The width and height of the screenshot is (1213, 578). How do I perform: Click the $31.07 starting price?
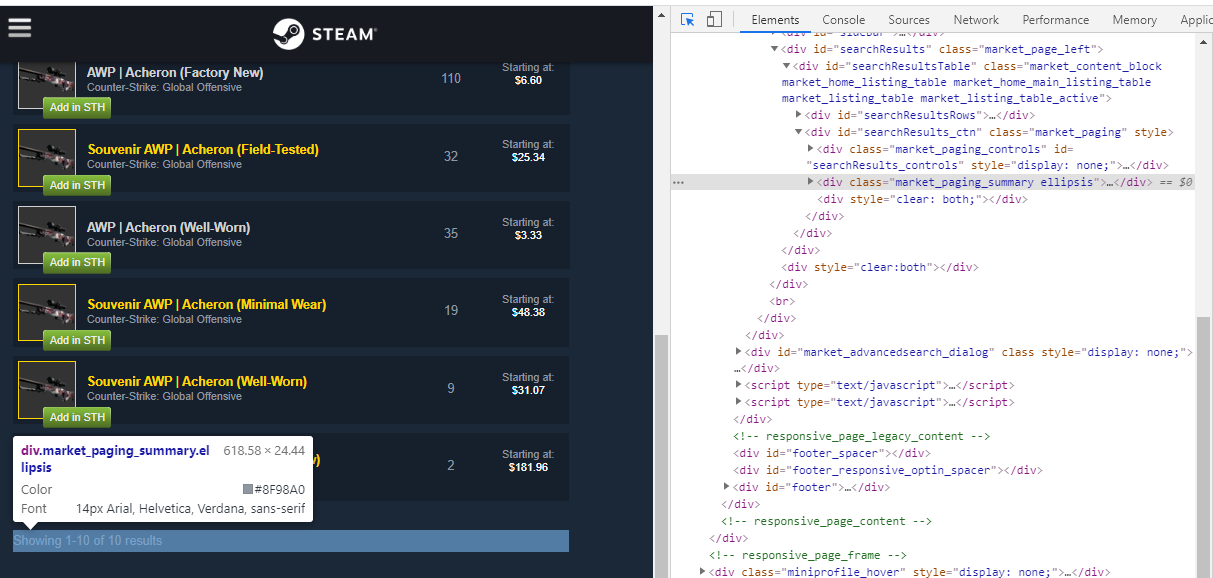click(x=528, y=390)
